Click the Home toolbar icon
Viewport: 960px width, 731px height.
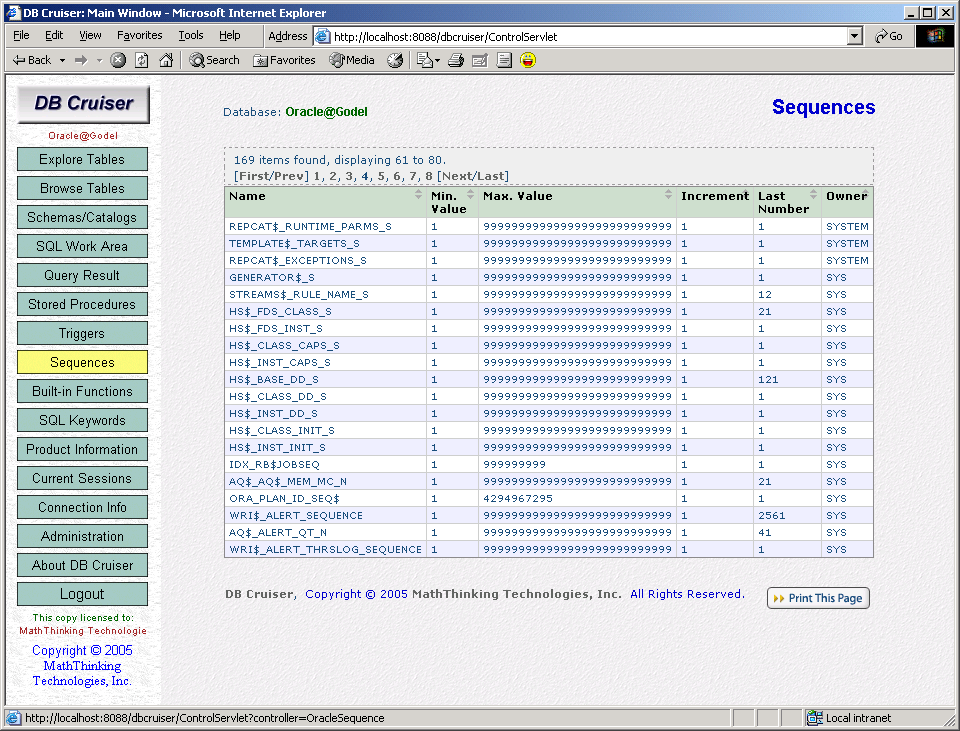pyautogui.click(x=166, y=60)
